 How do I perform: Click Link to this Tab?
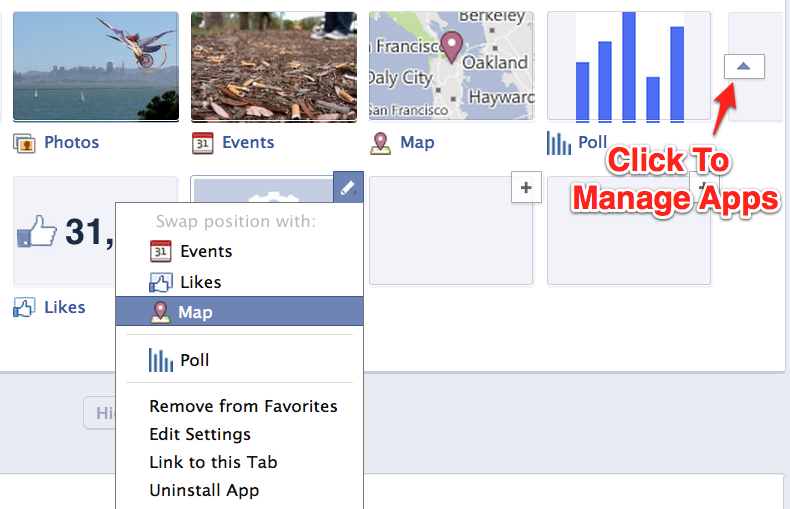[x=213, y=462]
